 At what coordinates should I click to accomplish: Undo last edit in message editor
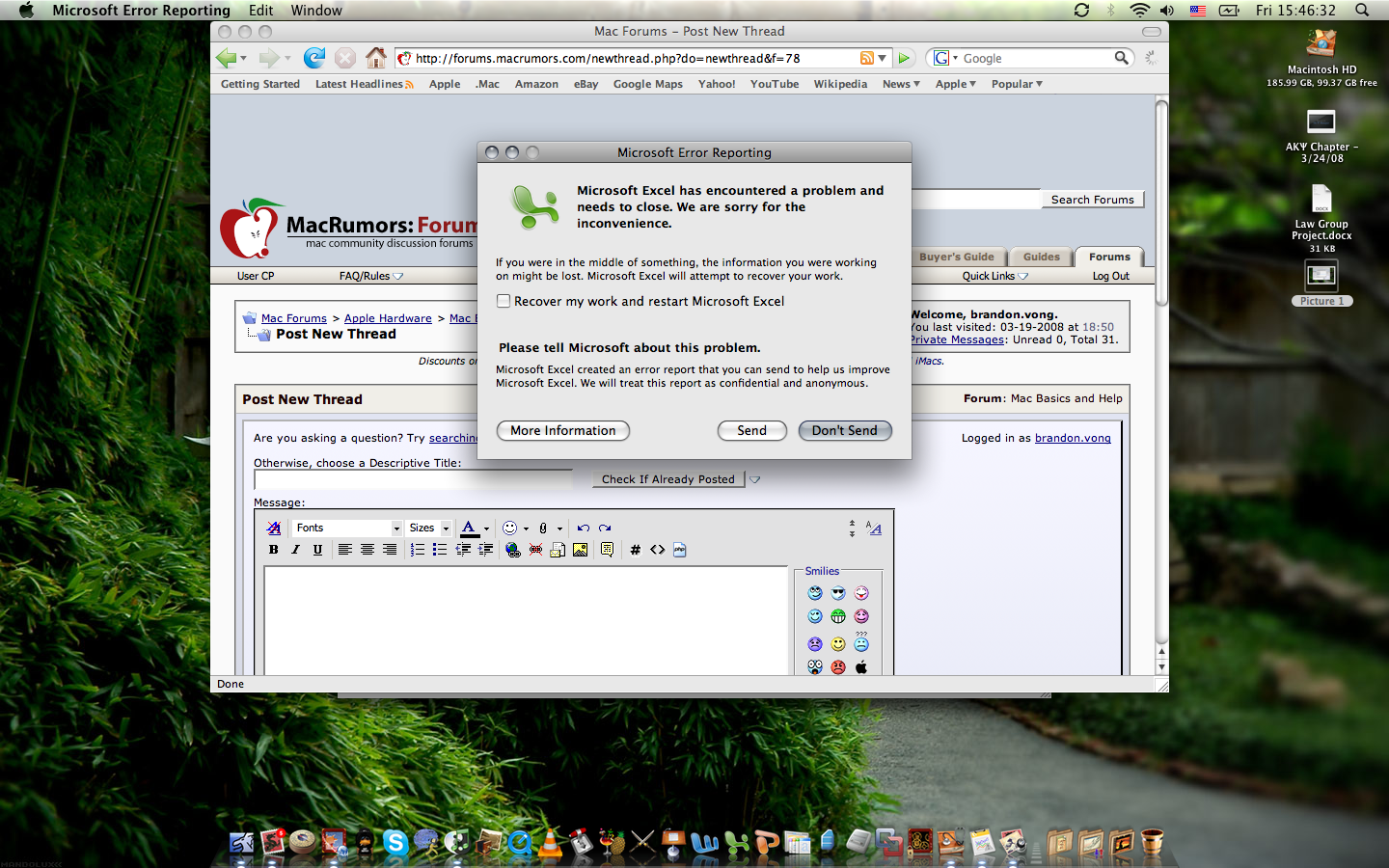coord(583,528)
